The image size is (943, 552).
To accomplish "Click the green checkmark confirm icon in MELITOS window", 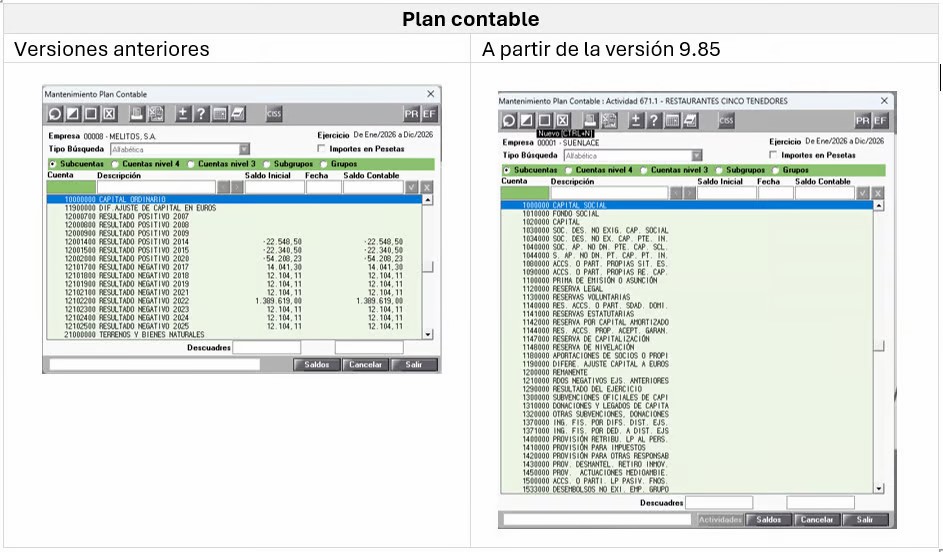I will point(411,187).
